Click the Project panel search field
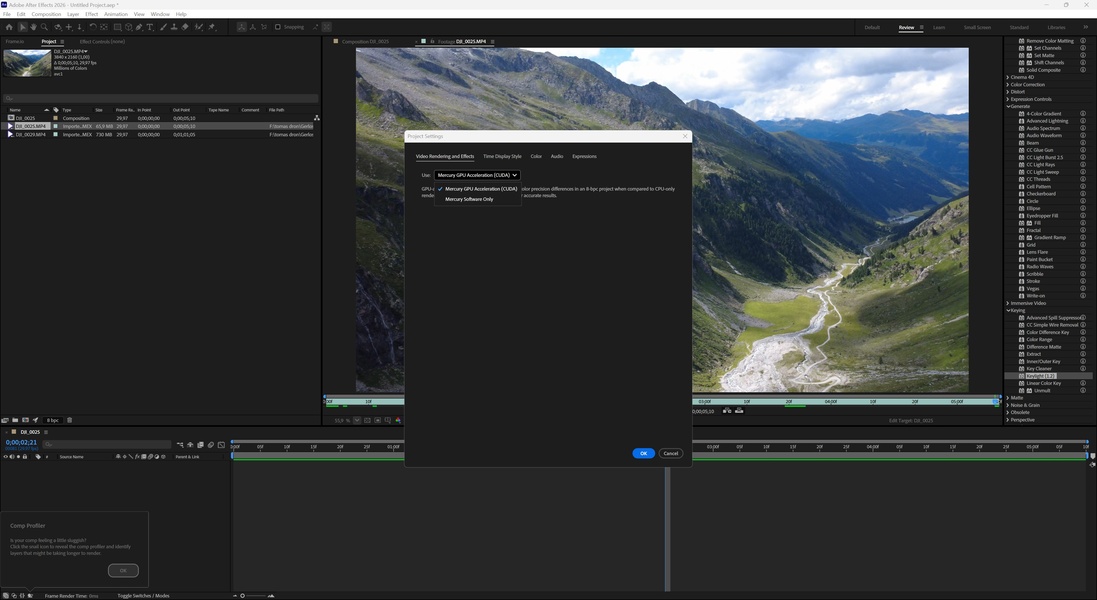1097x600 pixels. coord(160,99)
